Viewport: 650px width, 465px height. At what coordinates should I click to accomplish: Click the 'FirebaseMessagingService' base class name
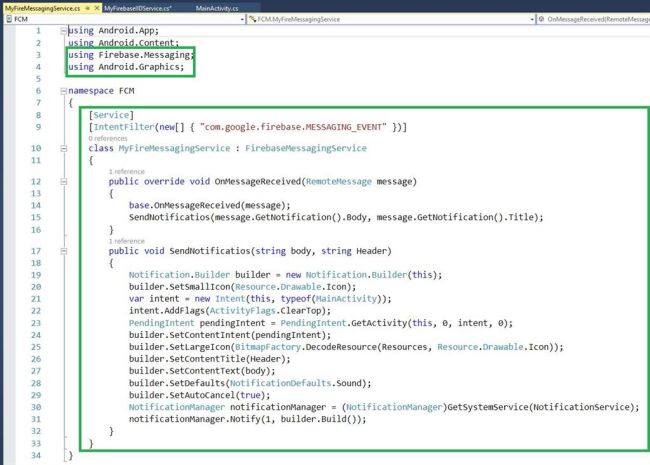point(306,148)
